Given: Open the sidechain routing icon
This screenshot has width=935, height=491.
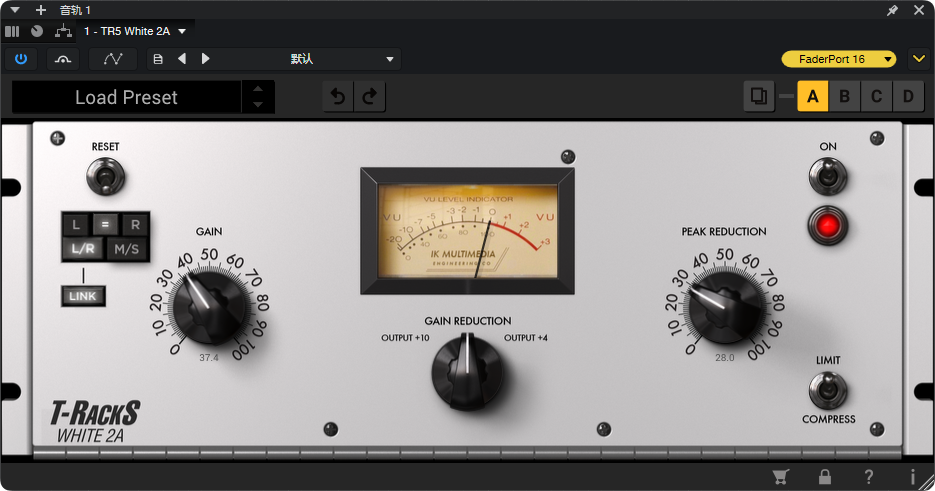Looking at the screenshot, I should pyautogui.click(x=63, y=59).
